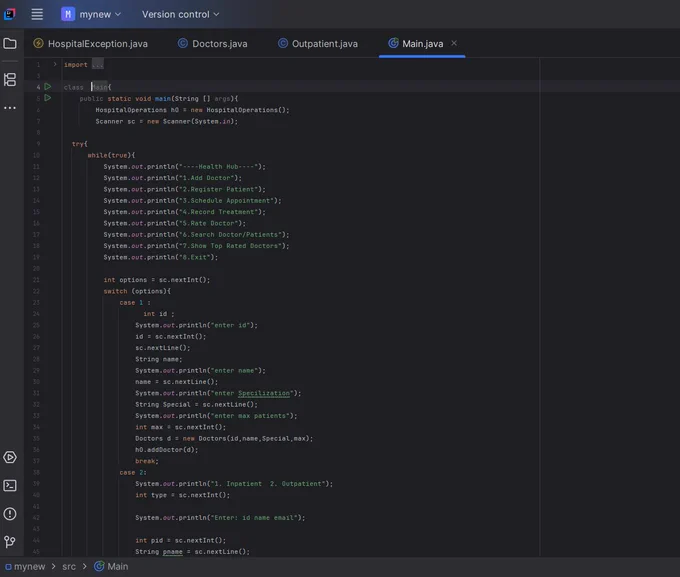Image resolution: width=680 pixels, height=577 pixels.
Task: Click the "case 2:" label
Action: coord(133,472)
